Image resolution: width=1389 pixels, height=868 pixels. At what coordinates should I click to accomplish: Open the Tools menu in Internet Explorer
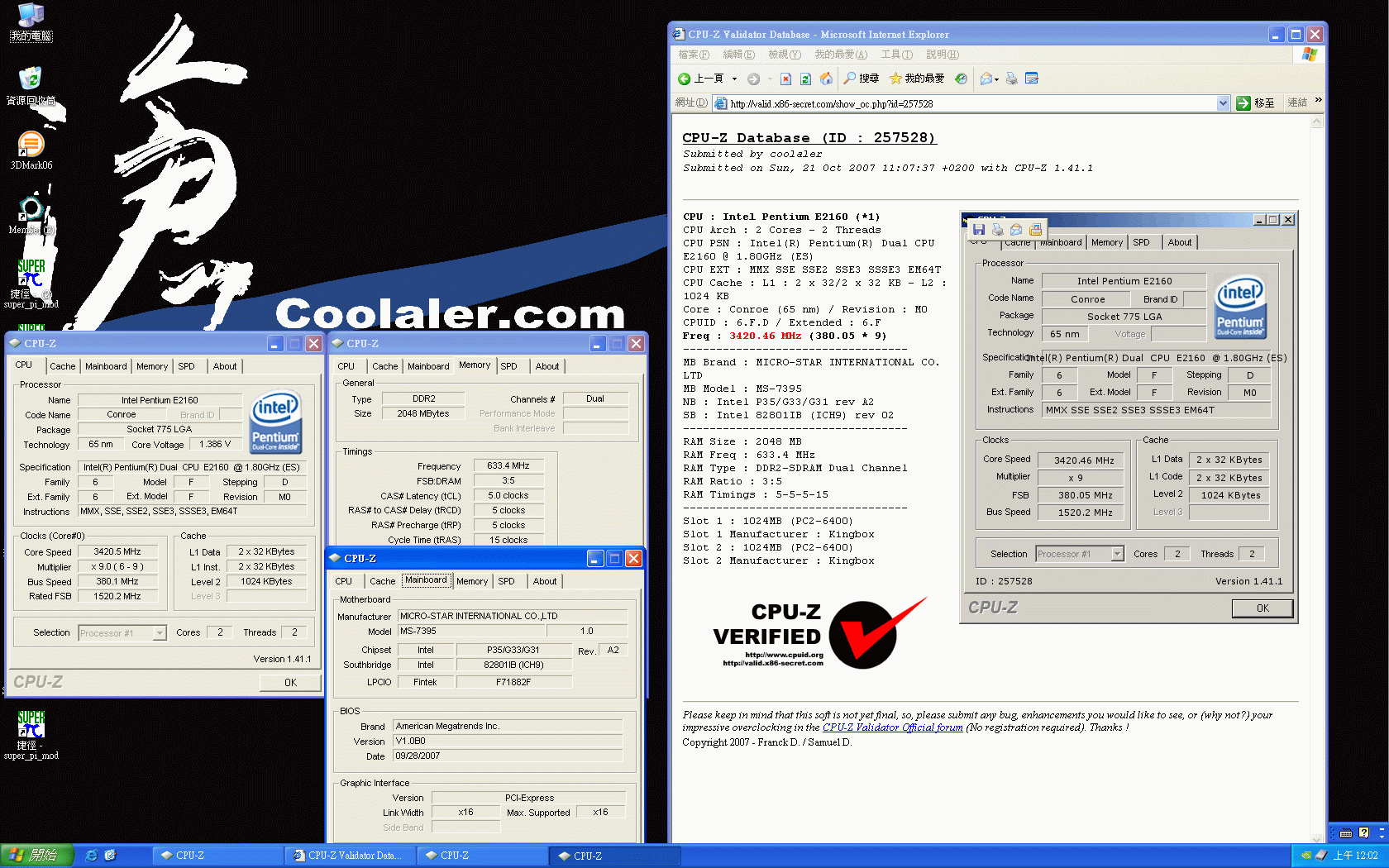click(x=896, y=55)
